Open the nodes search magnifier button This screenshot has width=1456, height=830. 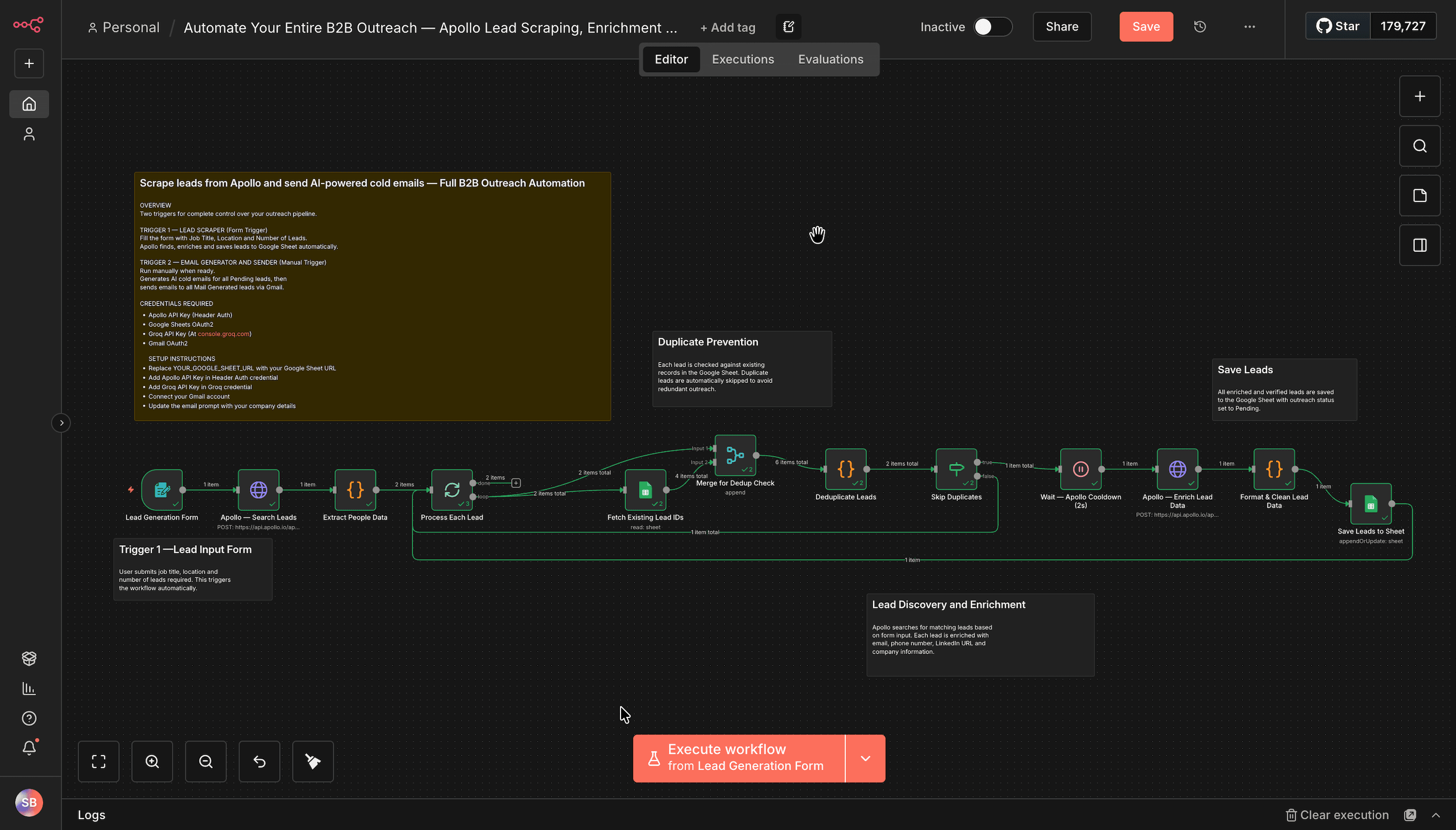1419,146
